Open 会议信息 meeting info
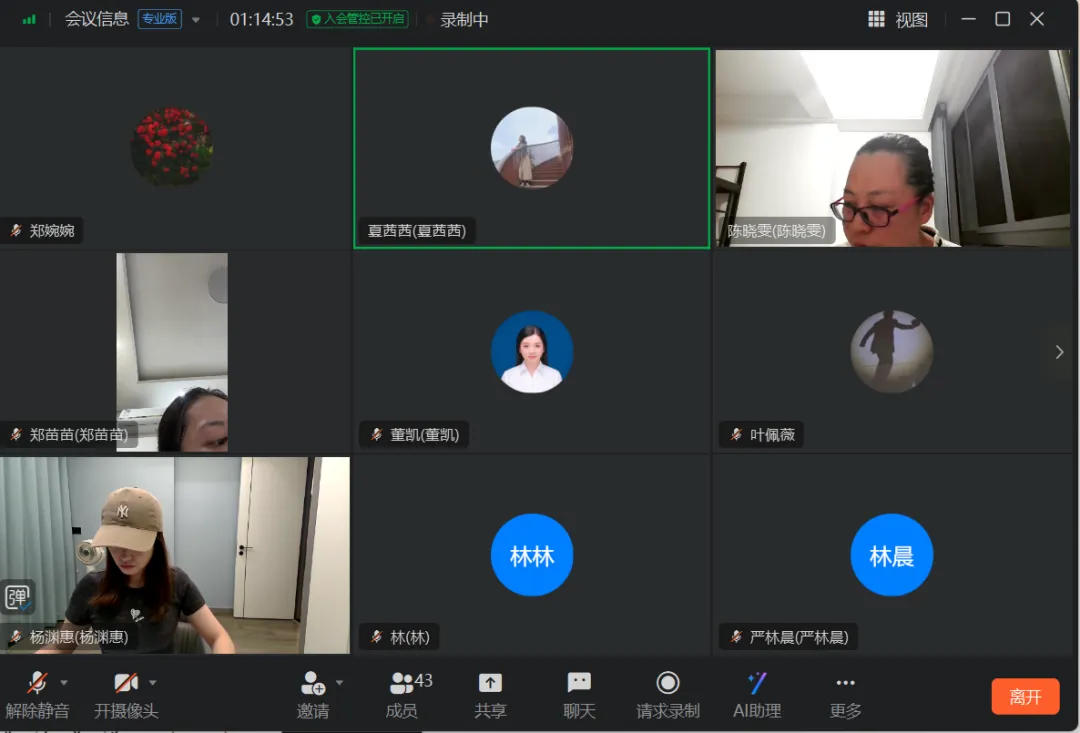 tap(96, 19)
